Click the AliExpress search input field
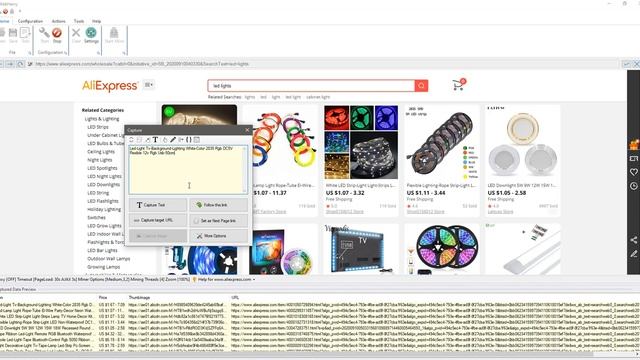Viewport: 640px width, 360px height. point(311,86)
